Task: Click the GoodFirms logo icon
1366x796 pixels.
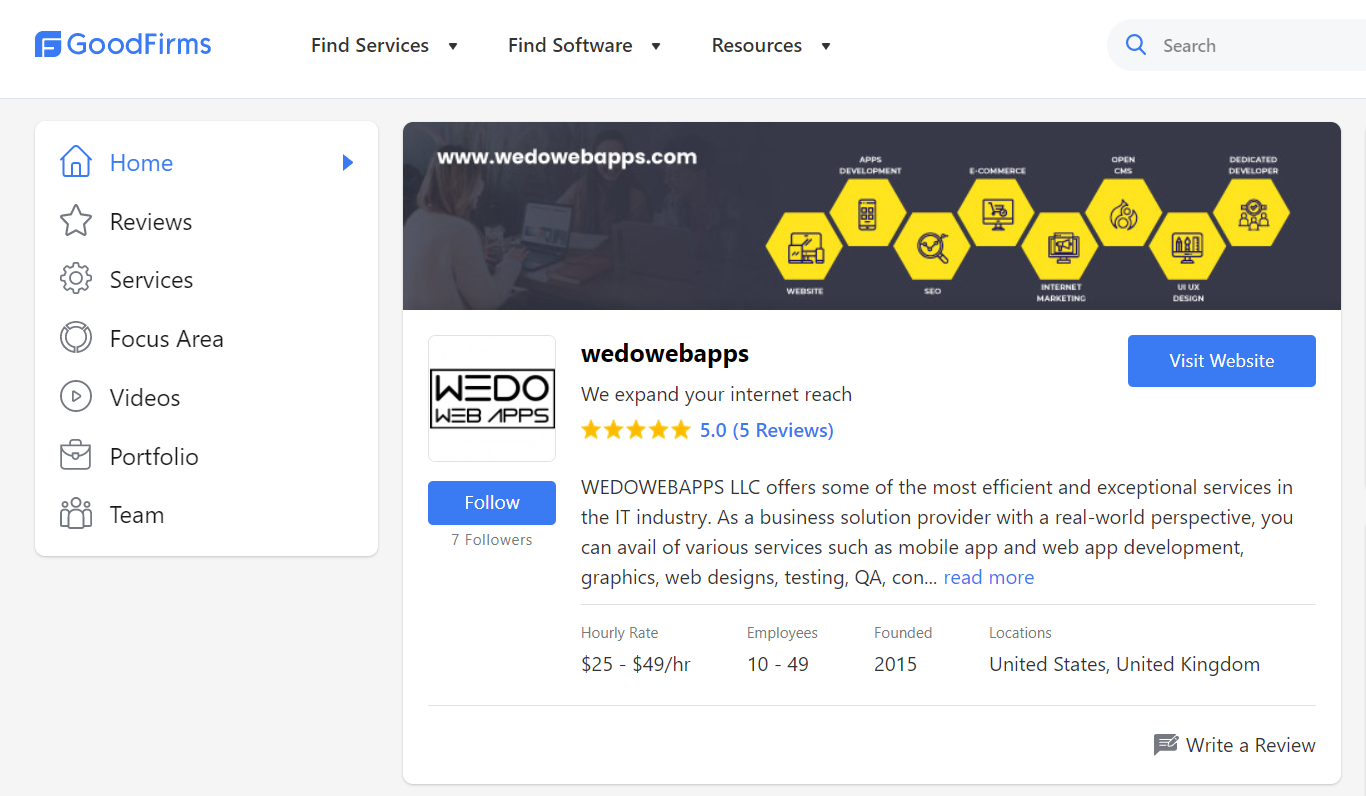Action: tap(48, 45)
